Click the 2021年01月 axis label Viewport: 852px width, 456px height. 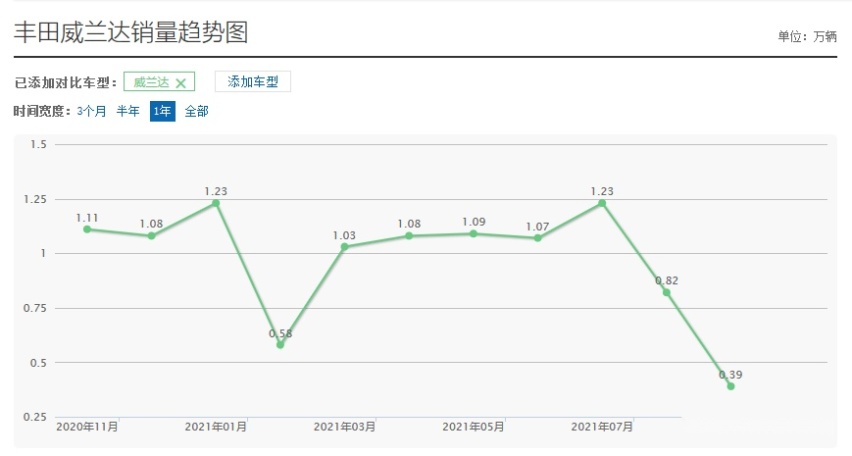tap(216, 427)
